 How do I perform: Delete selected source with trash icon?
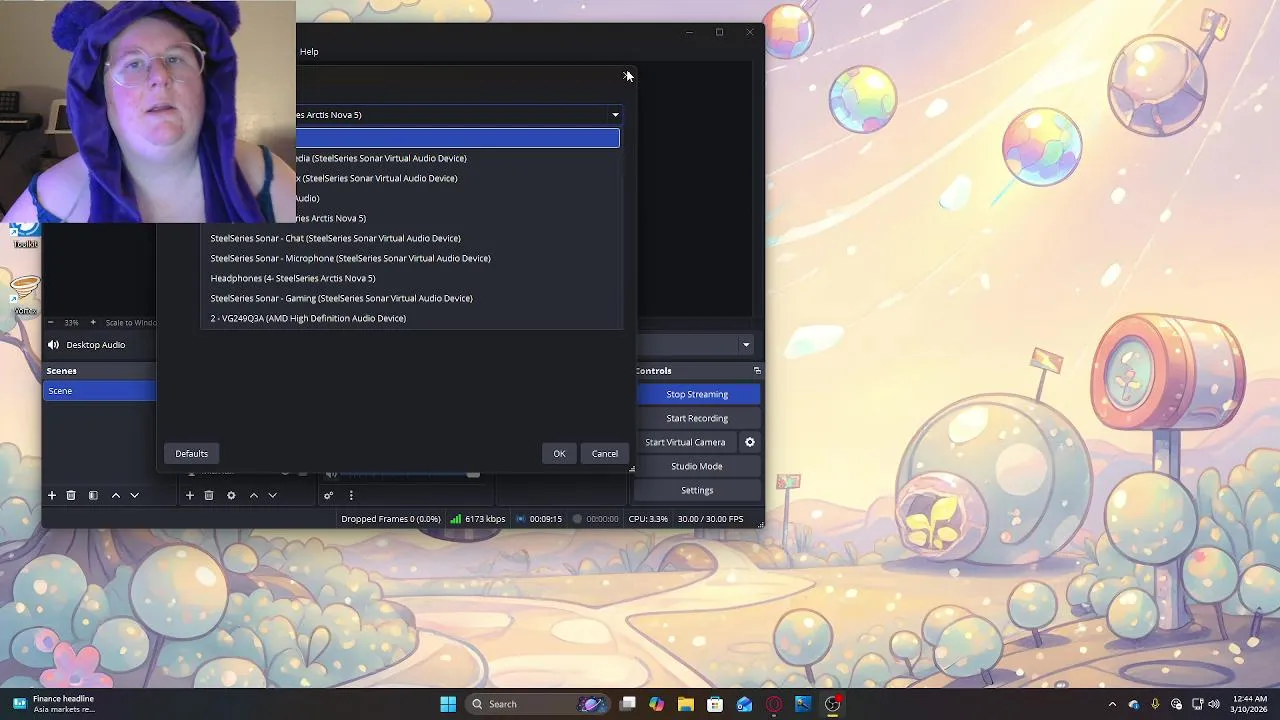pyautogui.click(x=209, y=495)
